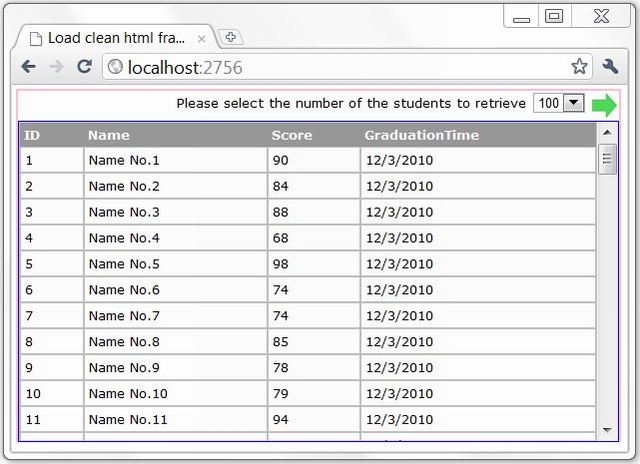Image resolution: width=640 pixels, height=464 pixels.
Task: Select the cell 'Name No.4'
Action: pyautogui.click(x=176, y=238)
